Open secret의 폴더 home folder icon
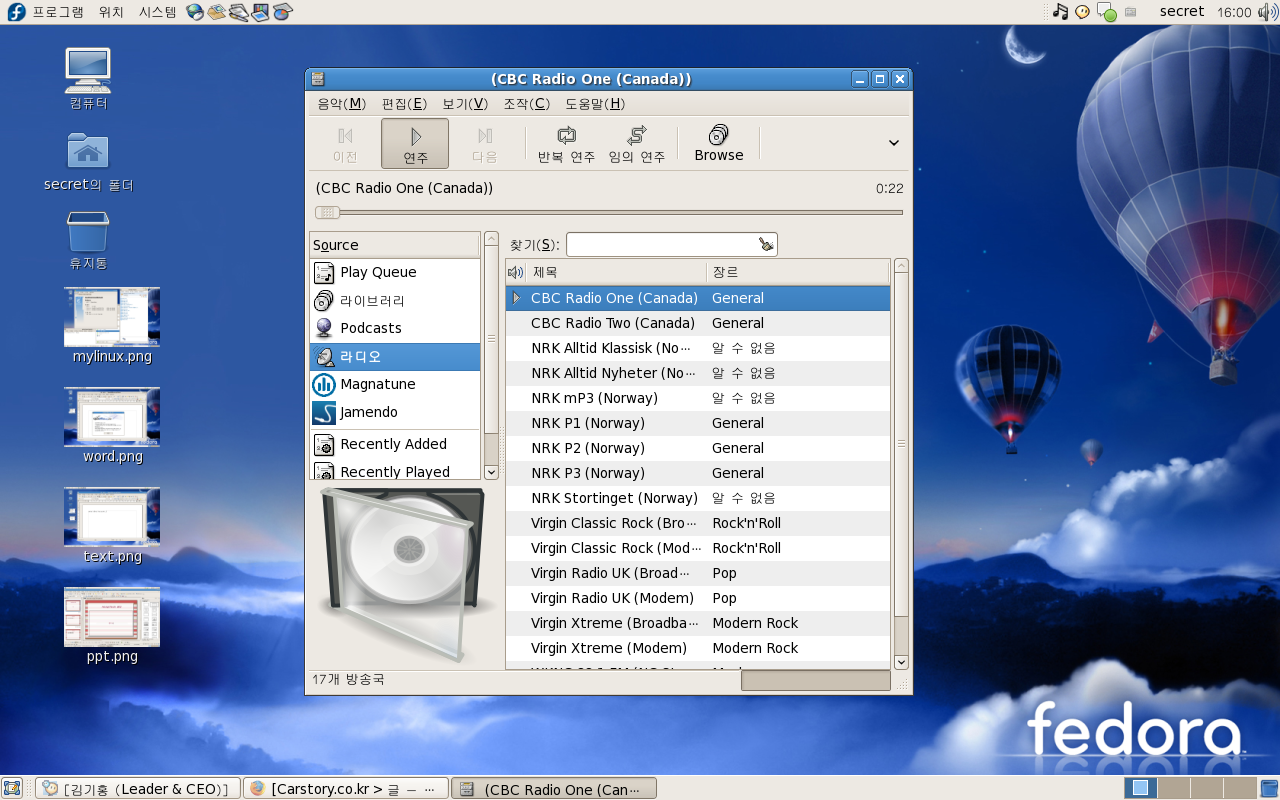The width and height of the screenshot is (1280, 800). 88,161
